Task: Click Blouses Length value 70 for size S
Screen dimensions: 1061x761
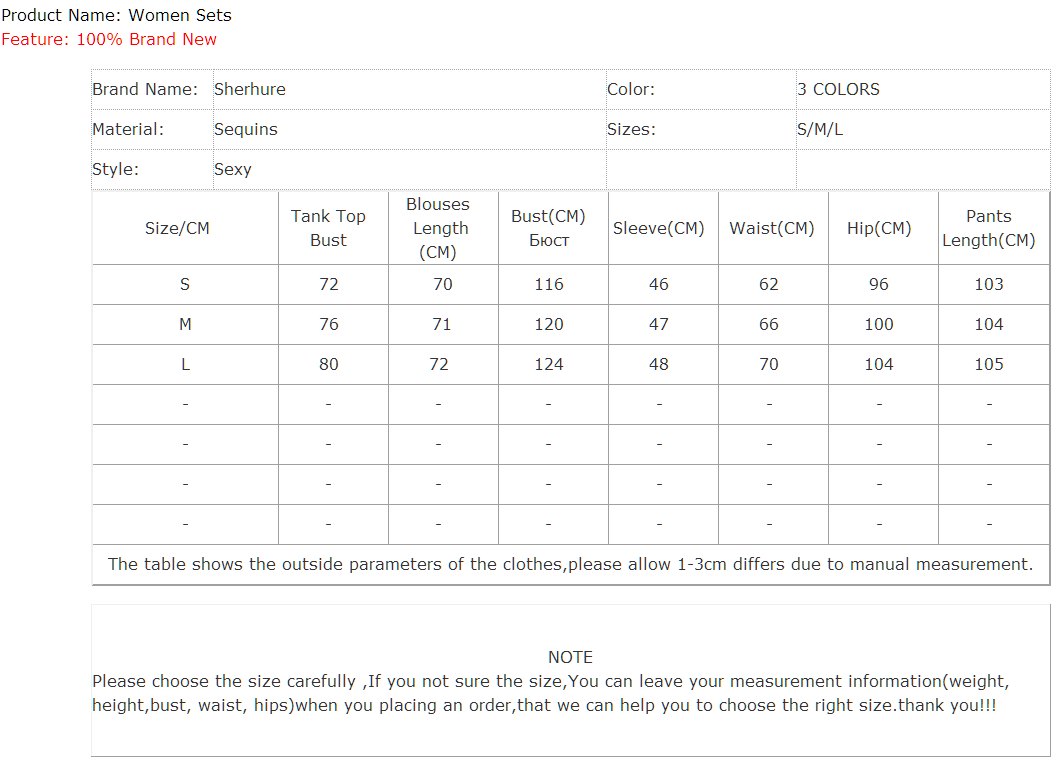Action: [x=443, y=285]
